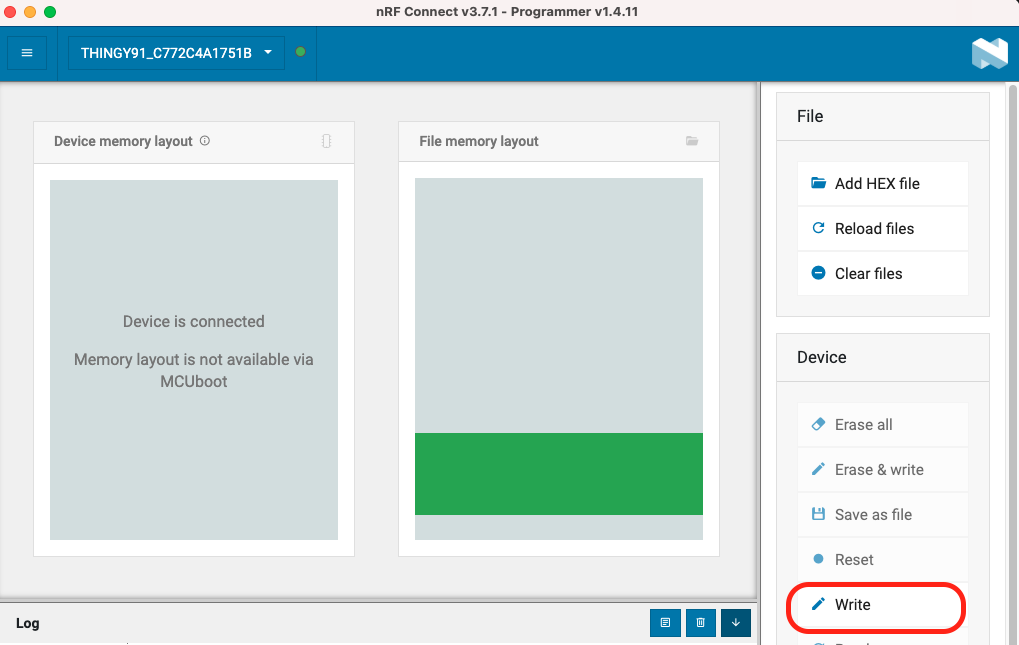
Task: Open the THINGY91_C772C4A1751B device selector dropdown
Action: pyautogui.click(x=176, y=53)
